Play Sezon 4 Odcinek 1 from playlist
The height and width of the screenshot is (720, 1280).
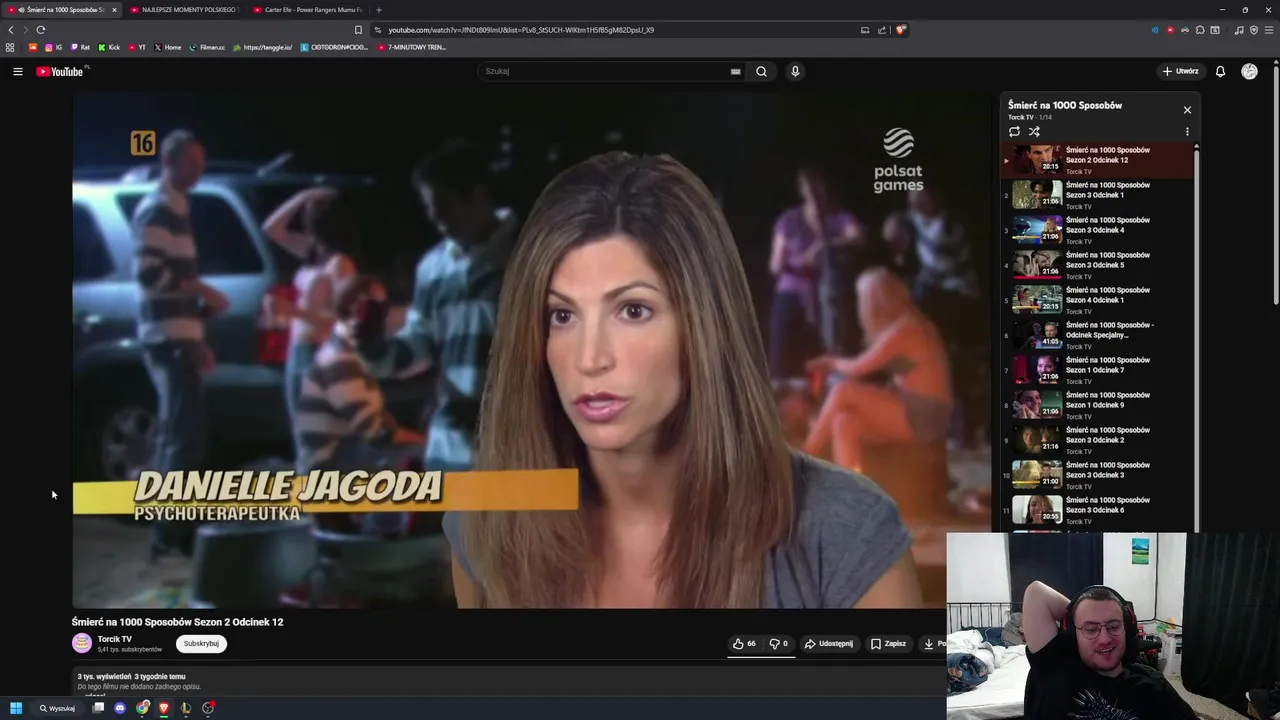[x=1097, y=300]
